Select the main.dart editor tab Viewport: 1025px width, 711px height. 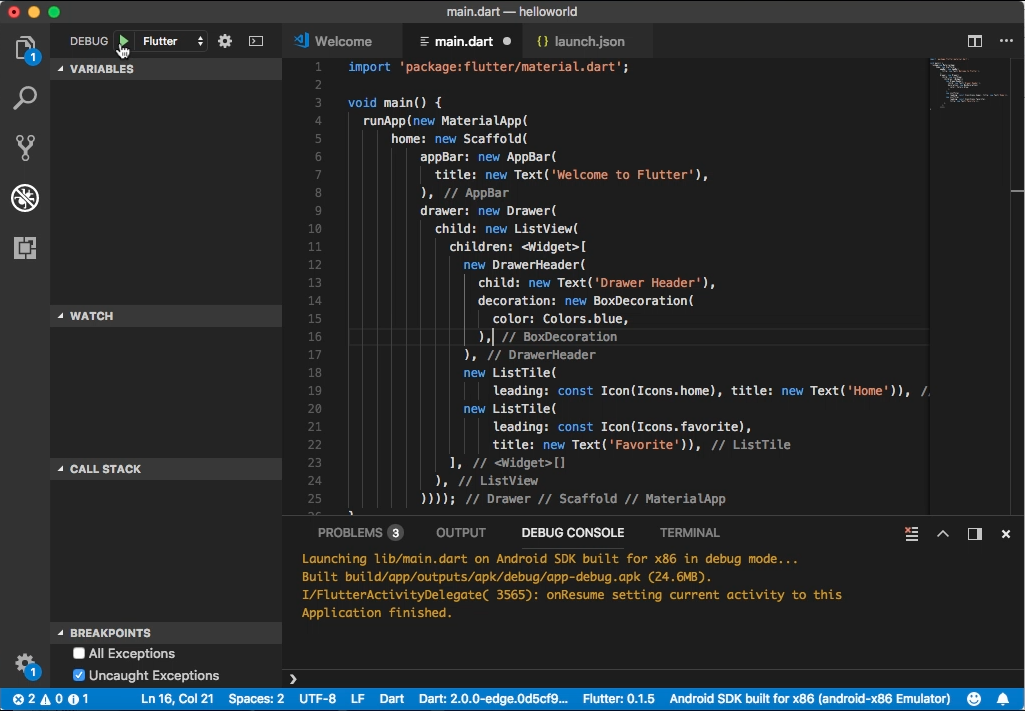pos(463,41)
